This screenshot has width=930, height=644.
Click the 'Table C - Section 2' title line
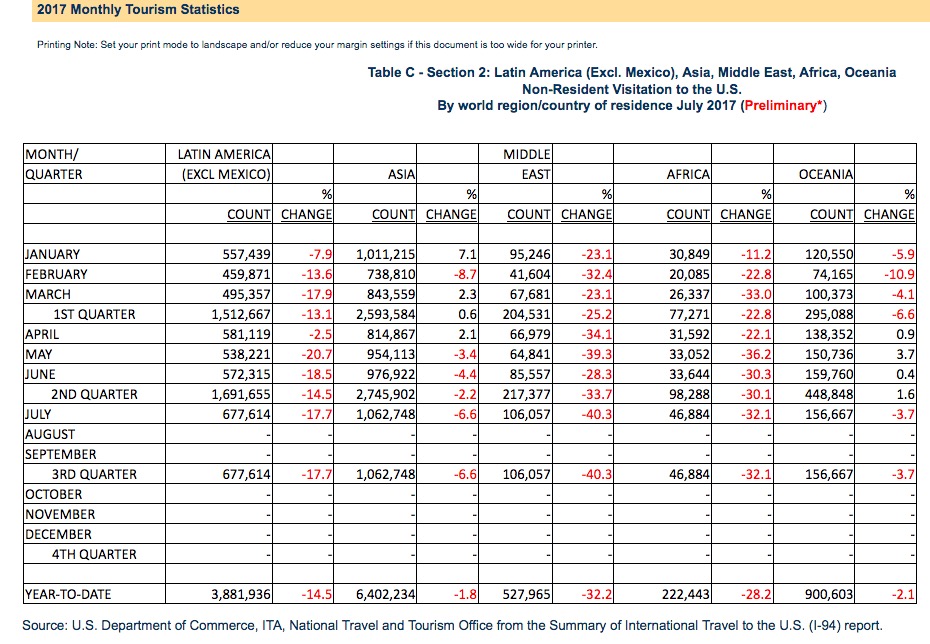click(632, 72)
